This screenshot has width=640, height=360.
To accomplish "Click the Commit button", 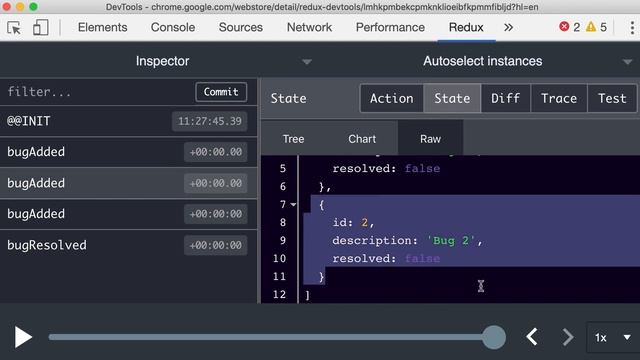I will tap(221, 92).
